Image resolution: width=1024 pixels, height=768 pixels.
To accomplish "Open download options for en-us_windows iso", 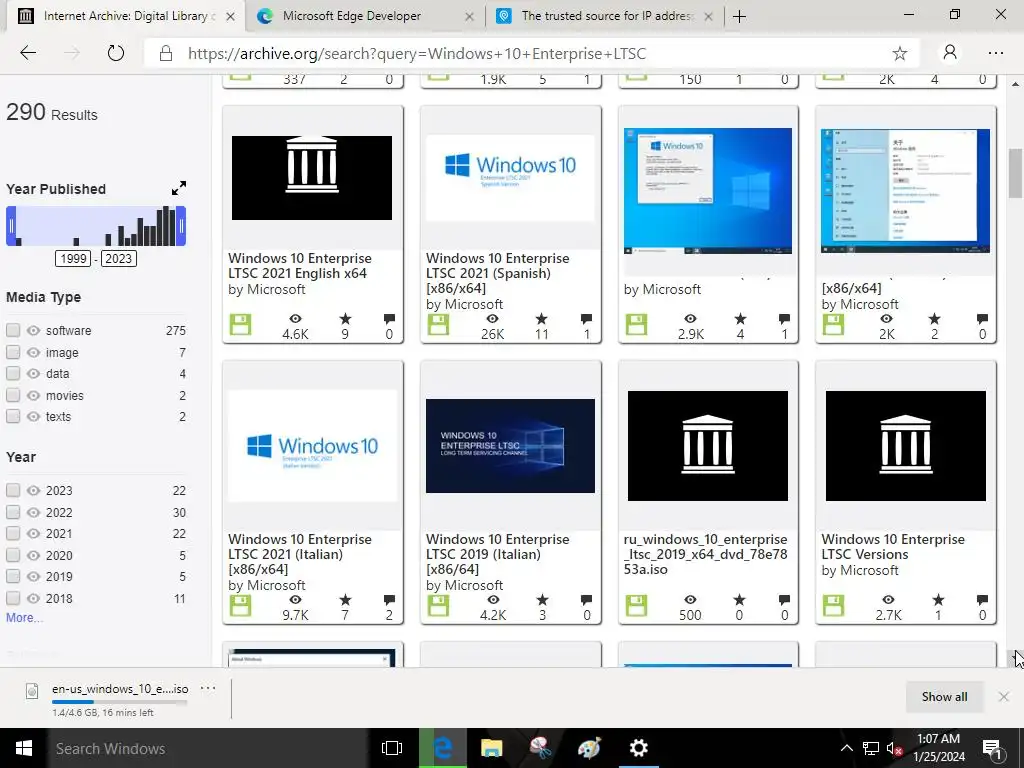I will point(208,688).
